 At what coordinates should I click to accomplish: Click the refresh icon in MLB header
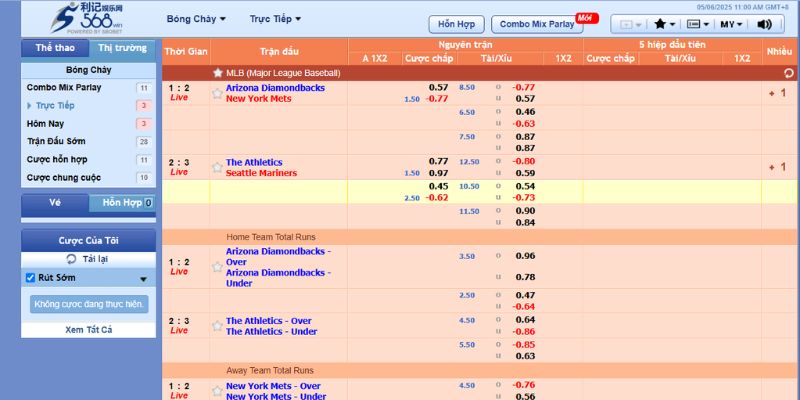[x=788, y=73]
